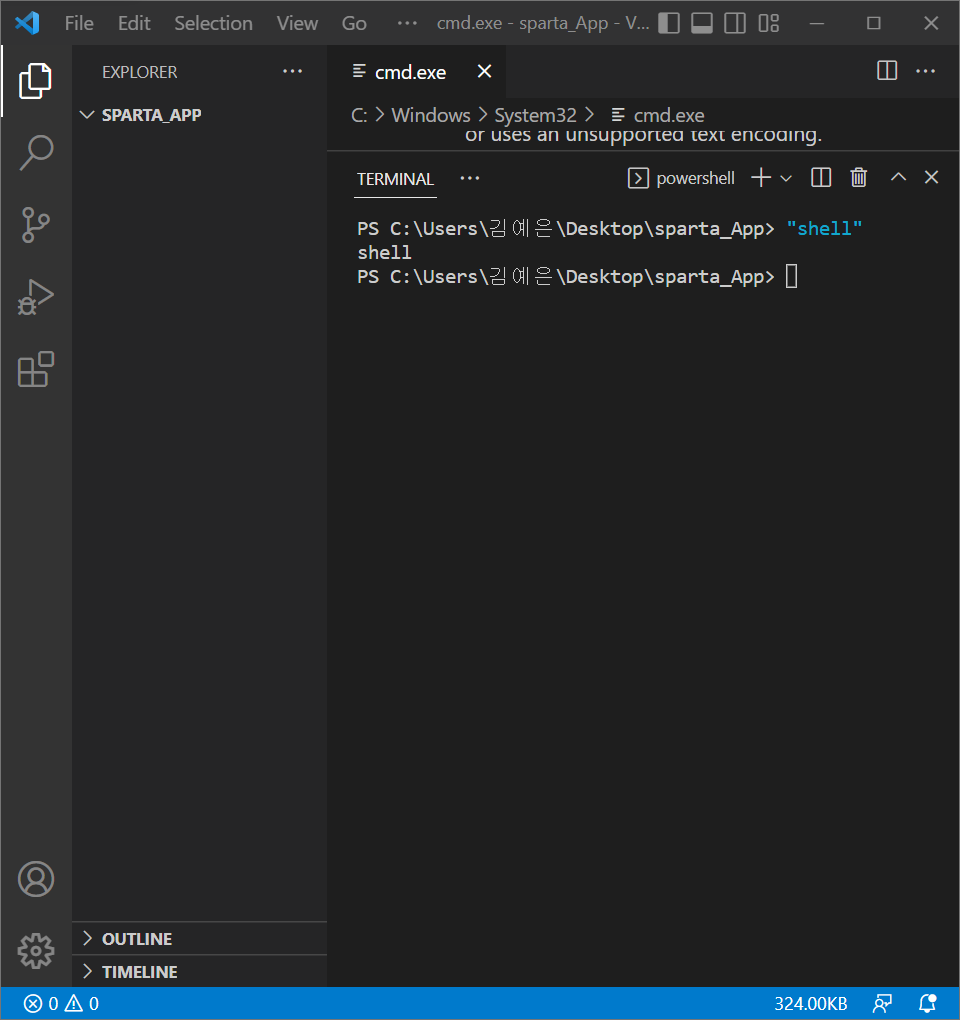Open the Selection menu
This screenshot has width=960, height=1020.
[213, 23]
